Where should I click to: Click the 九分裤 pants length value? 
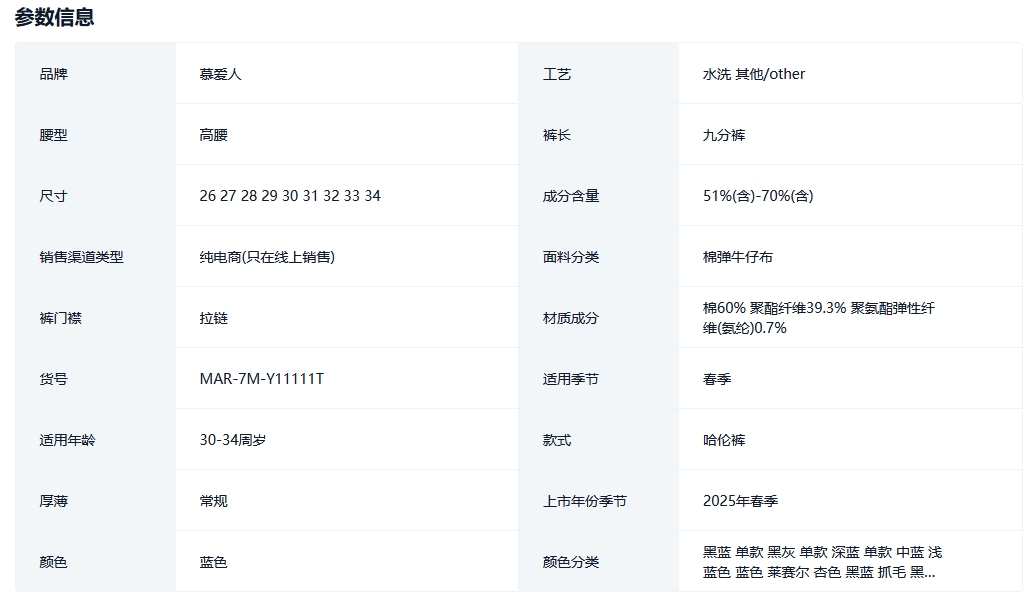coord(724,135)
